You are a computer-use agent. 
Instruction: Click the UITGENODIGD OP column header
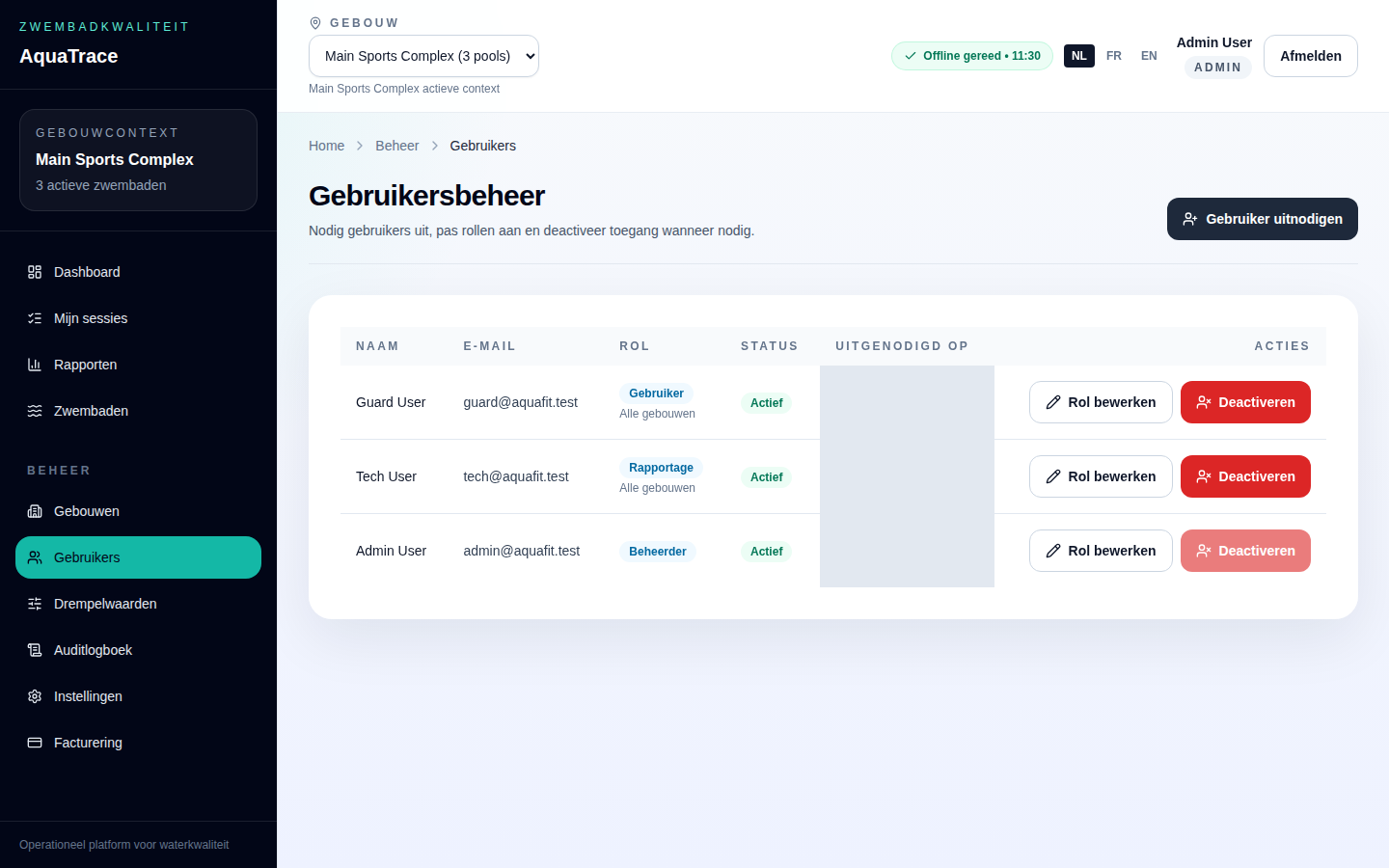click(902, 346)
